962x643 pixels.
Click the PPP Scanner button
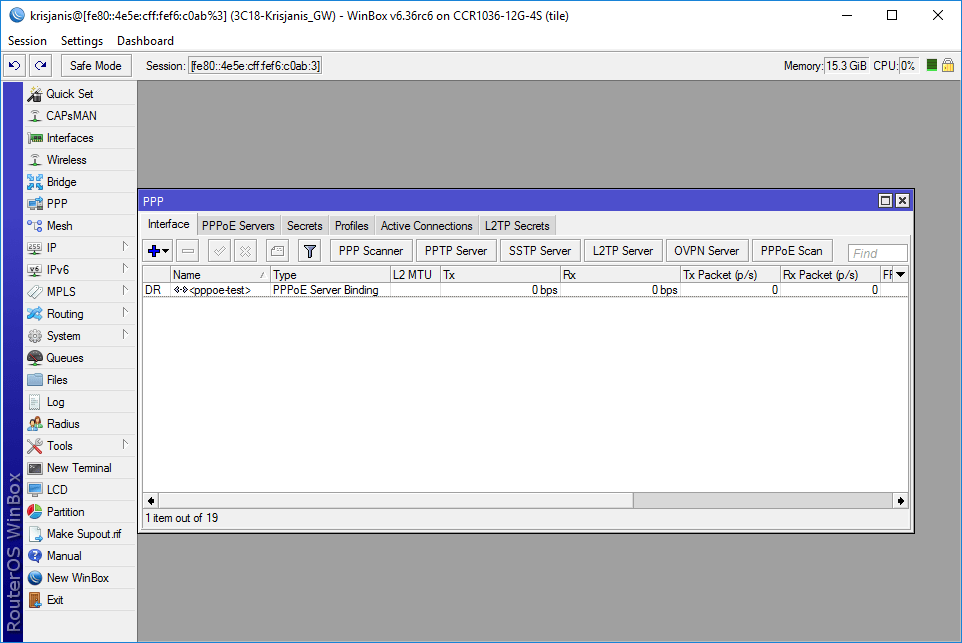371,250
